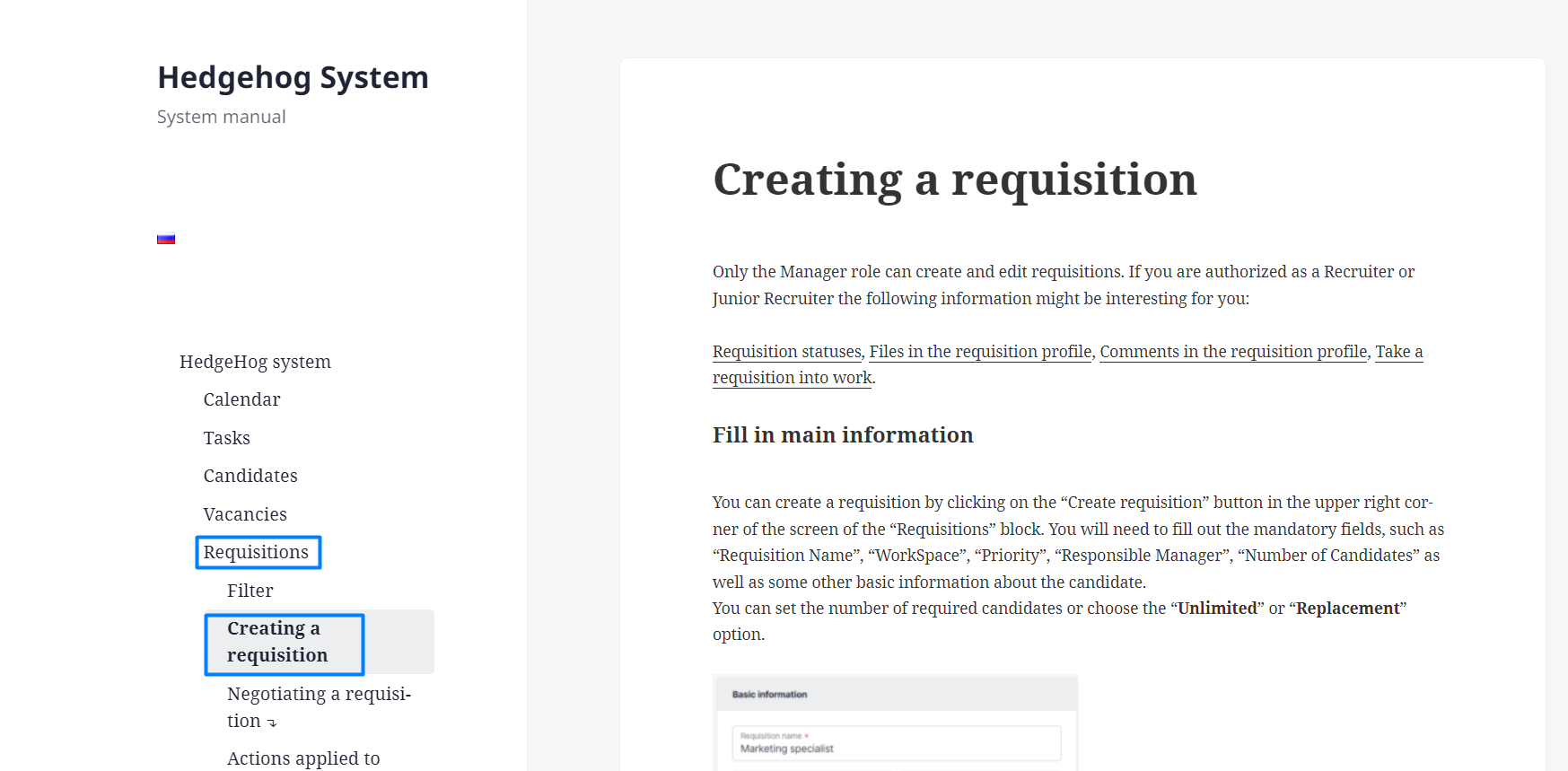Open the Vacancies menu item
1568x771 pixels.
pyautogui.click(x=245, y=514)
